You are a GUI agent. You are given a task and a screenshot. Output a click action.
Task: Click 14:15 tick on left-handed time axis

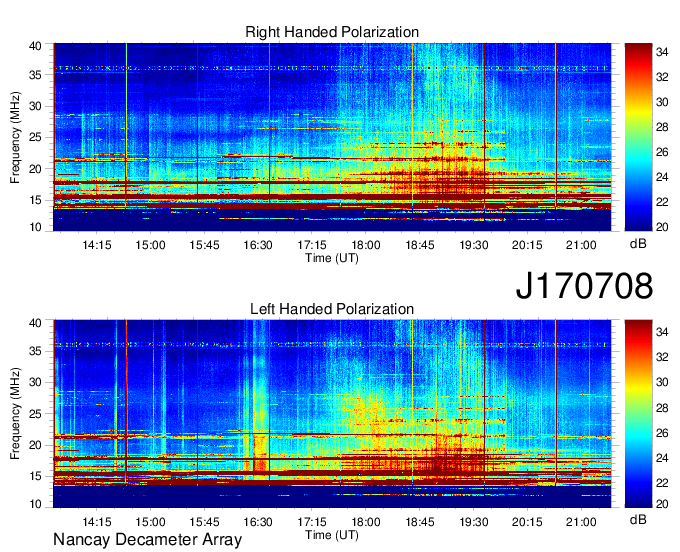coord(97,522)
